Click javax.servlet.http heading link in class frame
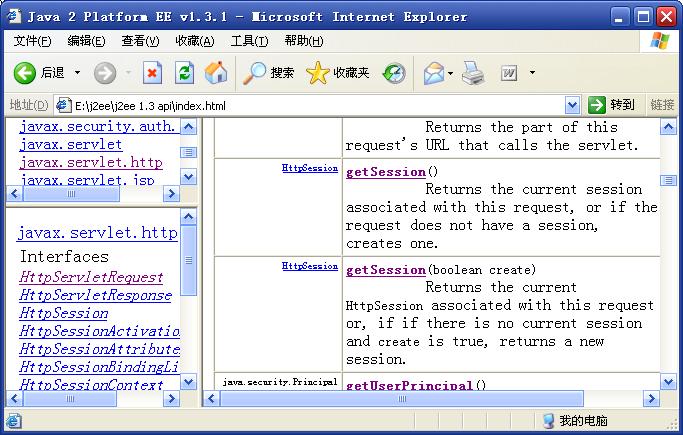This screenshot has width=683, height=435. (x=98, y=233)
